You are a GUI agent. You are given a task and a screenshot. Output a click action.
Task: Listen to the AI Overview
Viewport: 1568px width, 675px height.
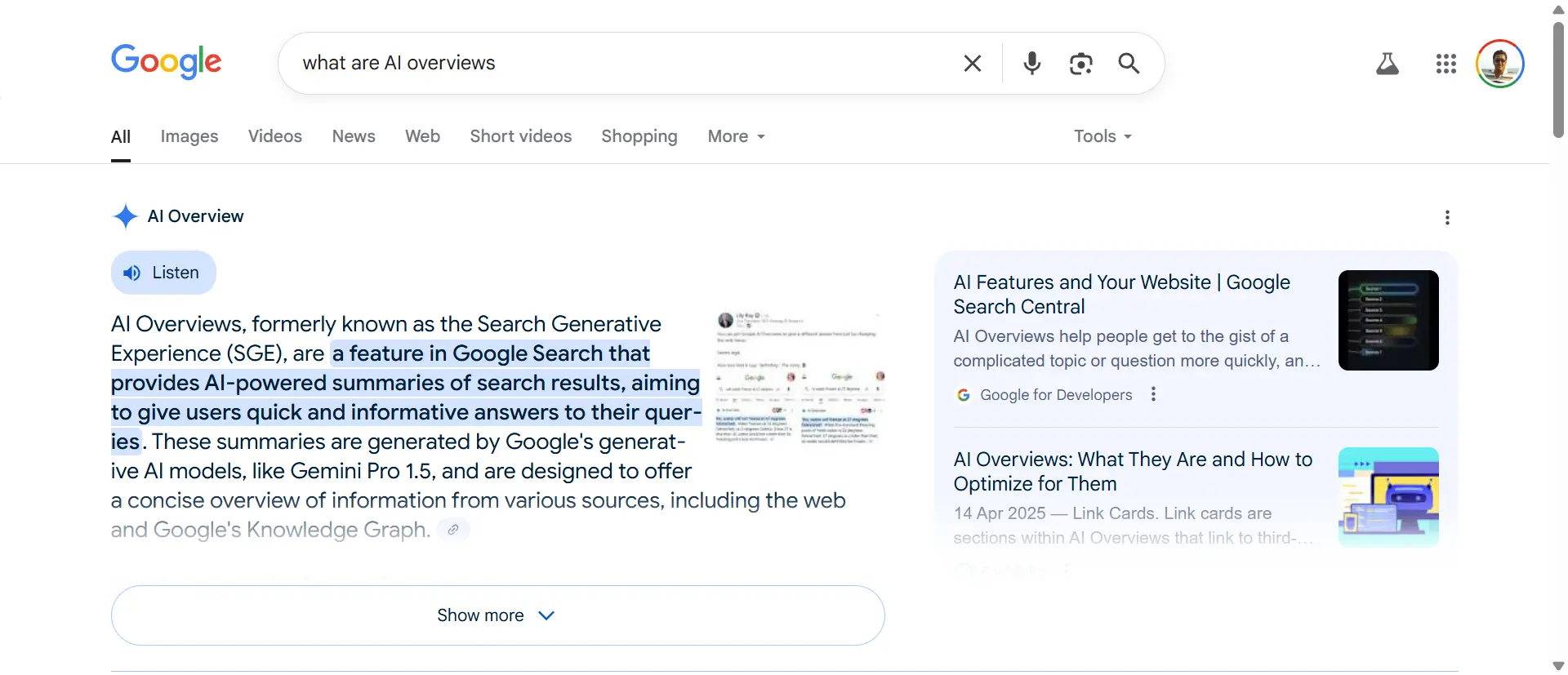163,273
